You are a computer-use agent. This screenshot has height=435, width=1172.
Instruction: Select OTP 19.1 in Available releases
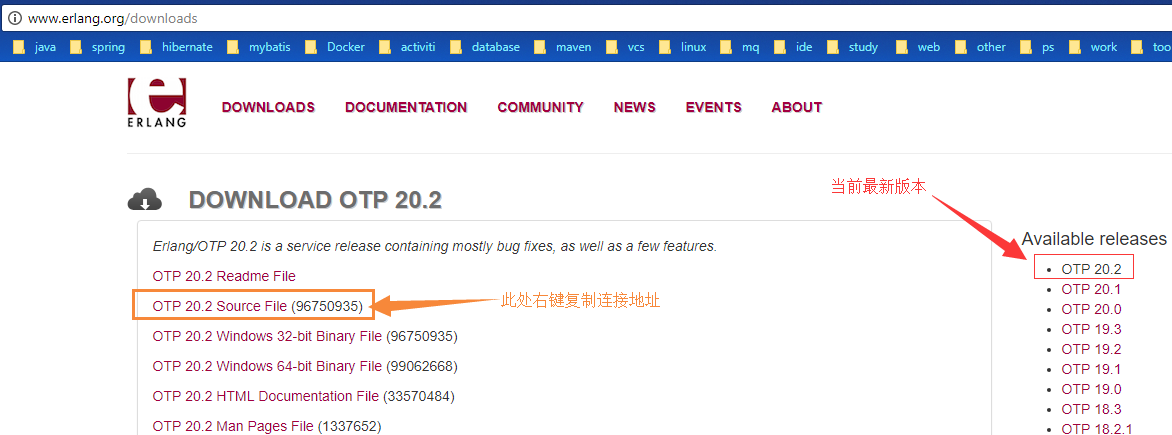point(1091,369)
